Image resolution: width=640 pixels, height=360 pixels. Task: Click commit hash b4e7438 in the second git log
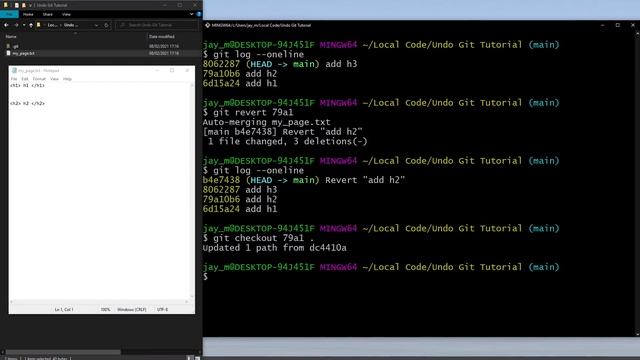tap(221, 180)
